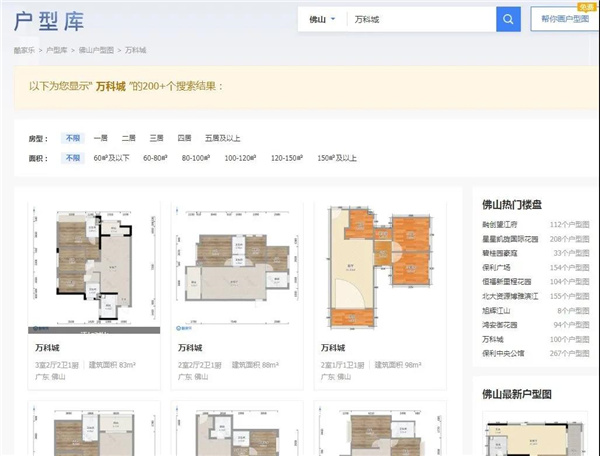
Task: Click the 万科城 title on the 98m² card
Action: pos(333,348)
